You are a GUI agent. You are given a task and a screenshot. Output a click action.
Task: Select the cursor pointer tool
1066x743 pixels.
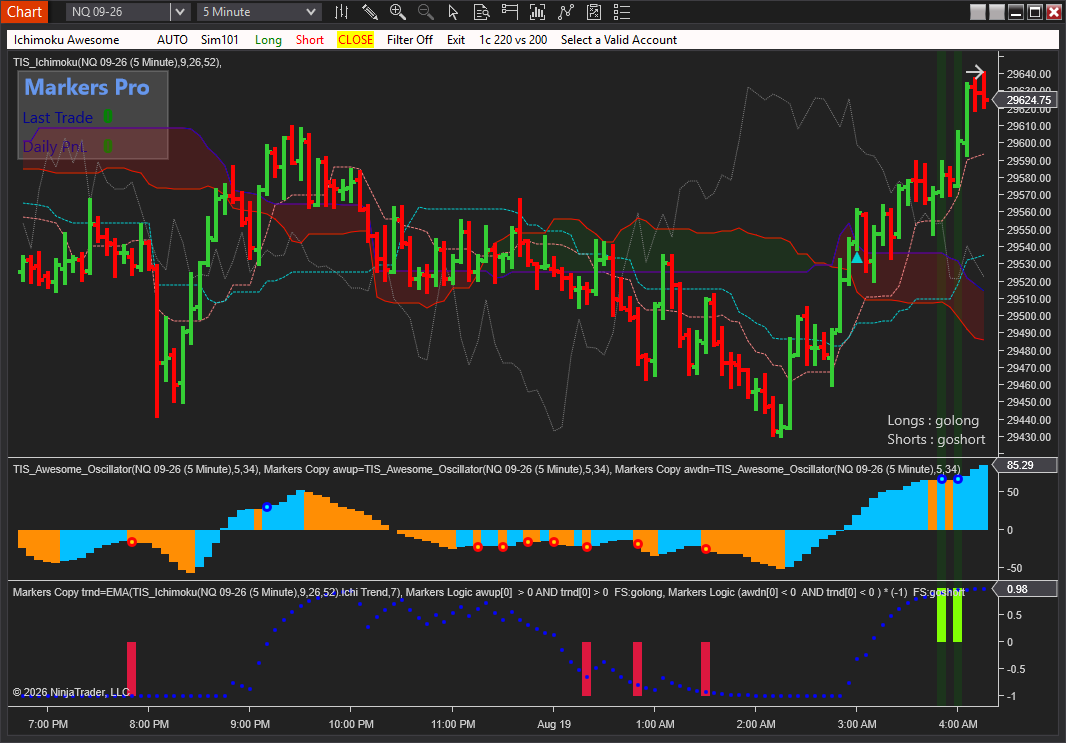(x=453, y=12)
